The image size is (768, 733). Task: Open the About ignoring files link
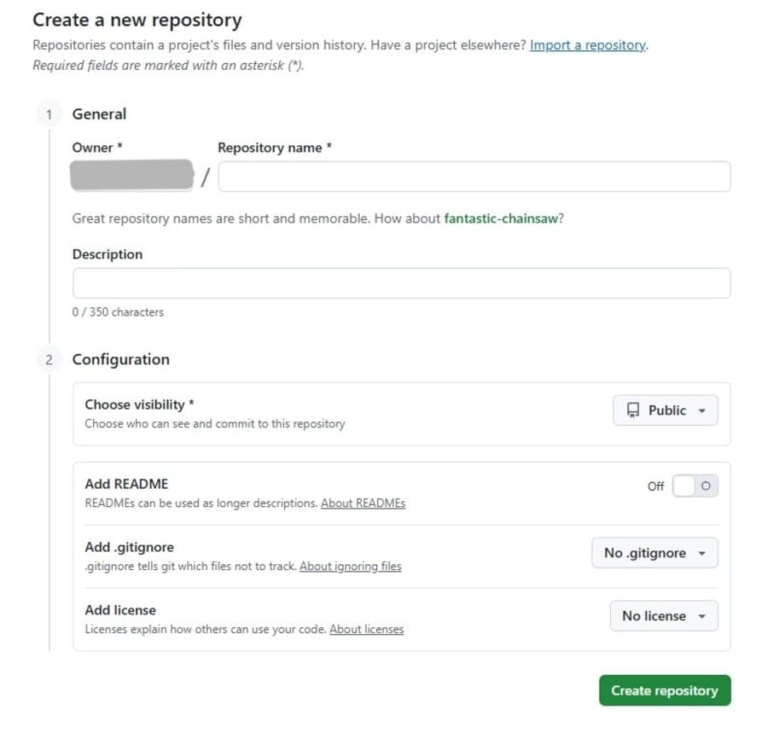point(350,566)
